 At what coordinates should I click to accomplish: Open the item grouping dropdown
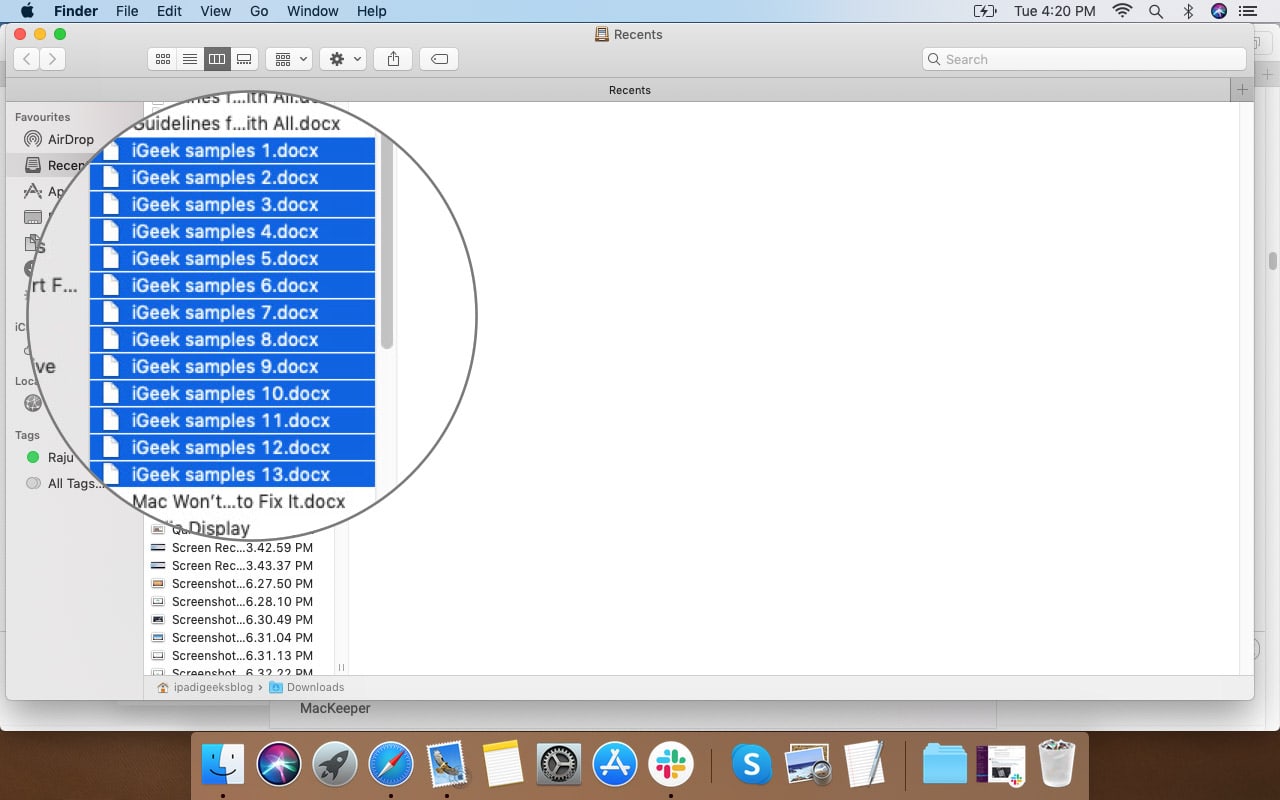[x=289, y=59]
